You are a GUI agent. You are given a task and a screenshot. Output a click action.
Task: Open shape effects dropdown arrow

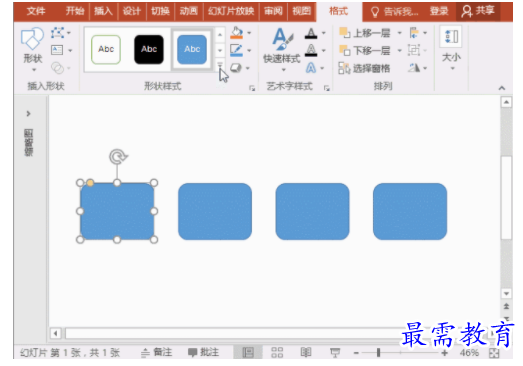tap(248, 68)
